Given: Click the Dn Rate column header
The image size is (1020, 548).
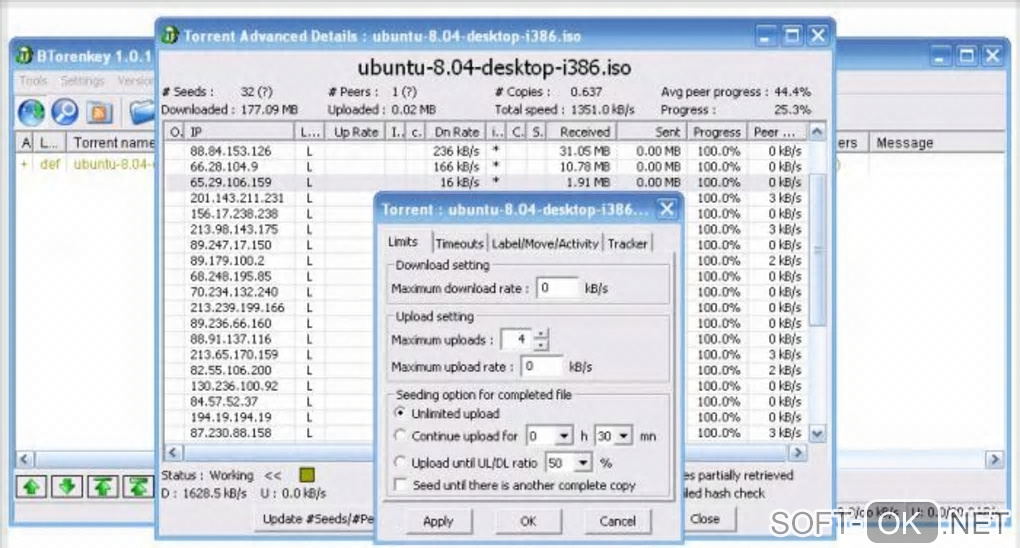Looking at the screenshot, I should pyautogui.click(x=456, y=131).
